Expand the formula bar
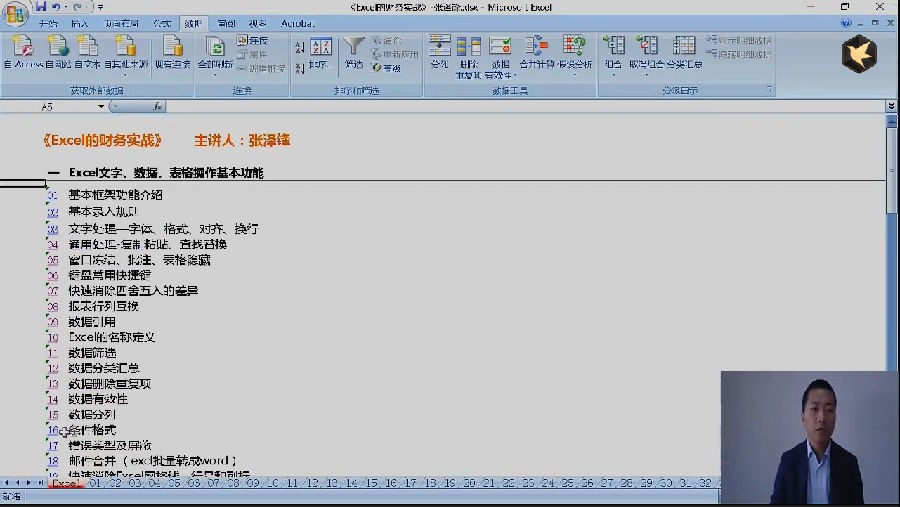The image size is (900, 507). [891, 106]
